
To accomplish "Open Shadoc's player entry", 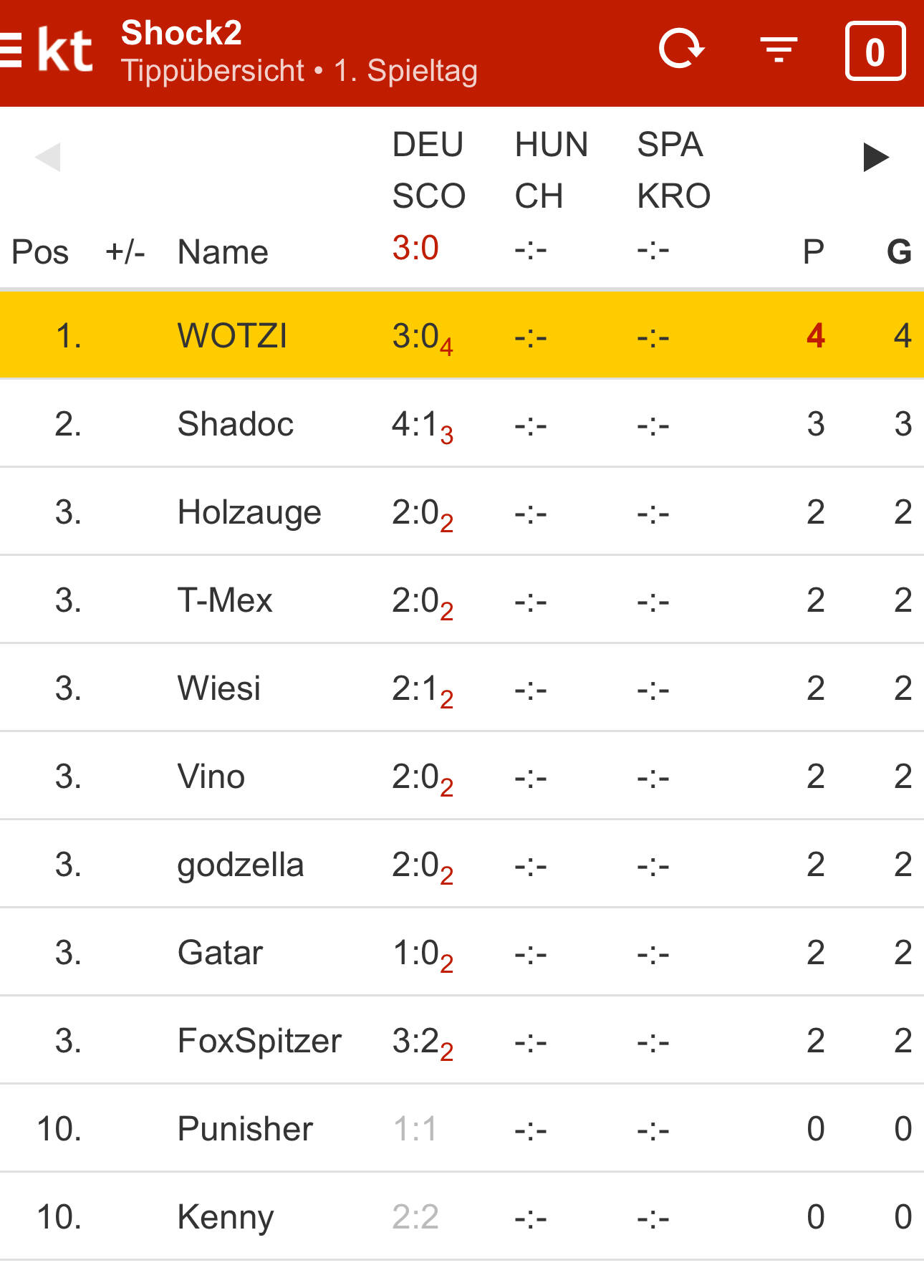I will (x=236, y=424).
